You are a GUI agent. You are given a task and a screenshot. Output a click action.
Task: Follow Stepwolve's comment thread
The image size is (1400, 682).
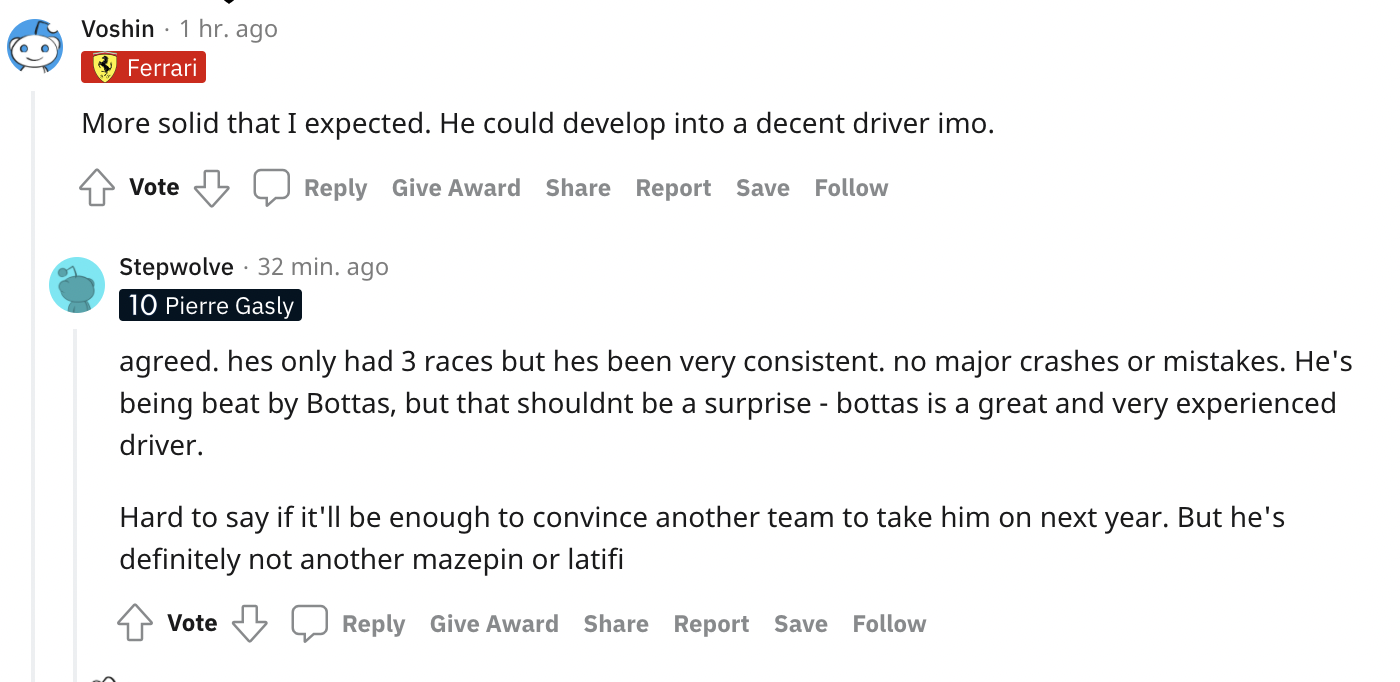pyautogui.click(x=889, y=624)
